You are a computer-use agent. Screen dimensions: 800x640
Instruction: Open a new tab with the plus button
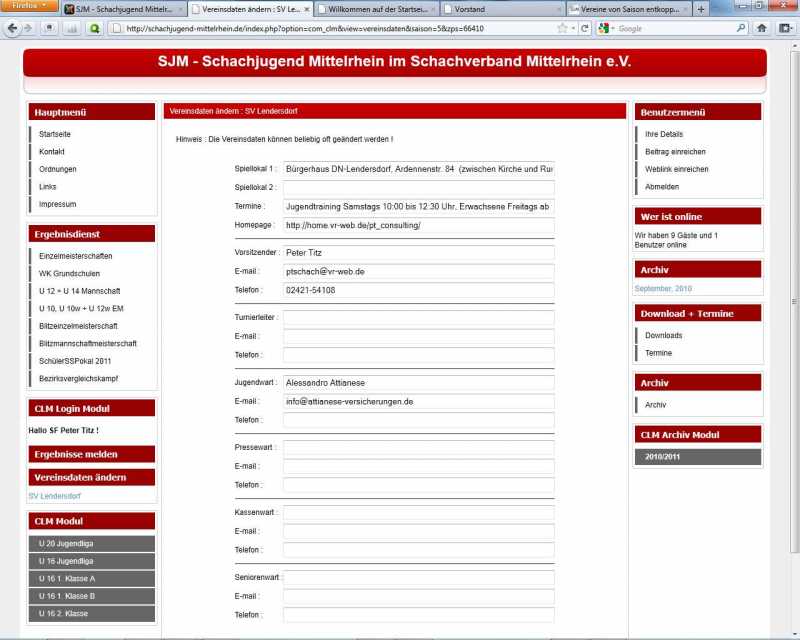pyautogui.click(x=701, y=9)
